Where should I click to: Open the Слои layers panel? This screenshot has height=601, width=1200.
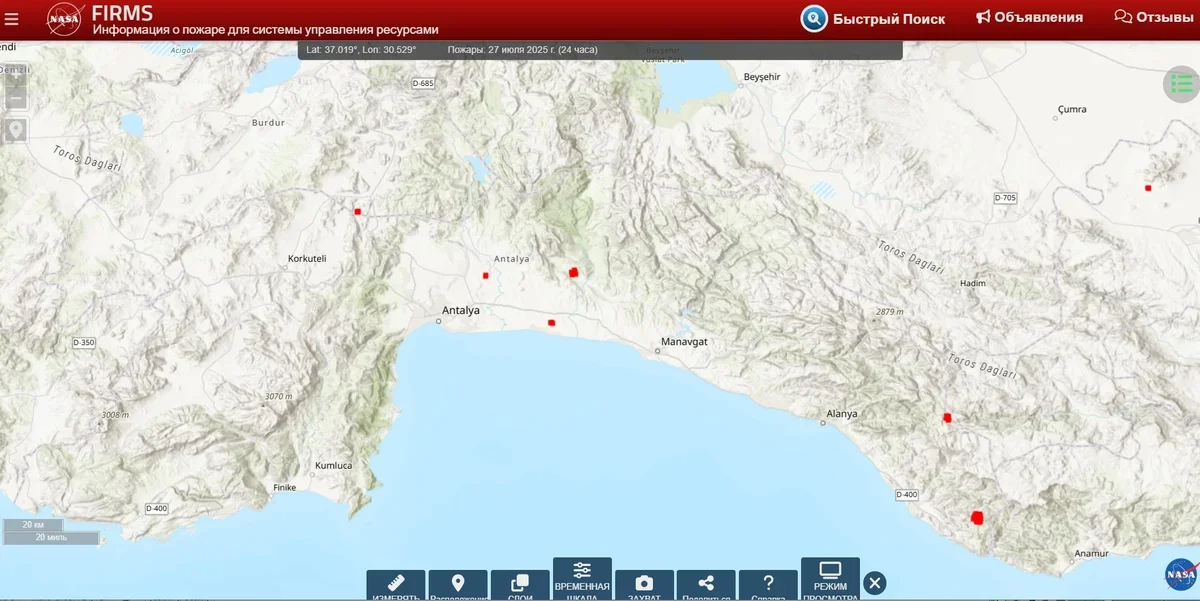[x=520, y=584]
